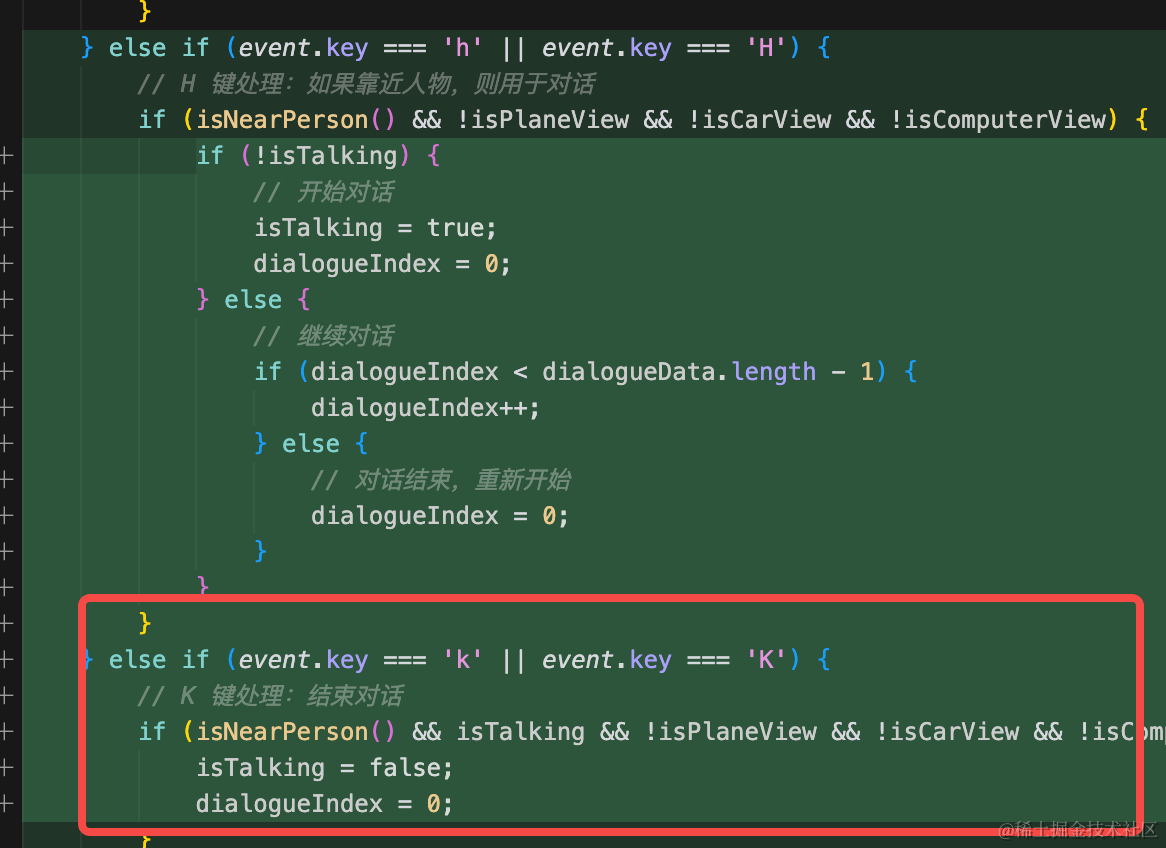Click the uppercase 'K' string literal
Viewport: 1166px width, 848px height.
tap(766, 660)
